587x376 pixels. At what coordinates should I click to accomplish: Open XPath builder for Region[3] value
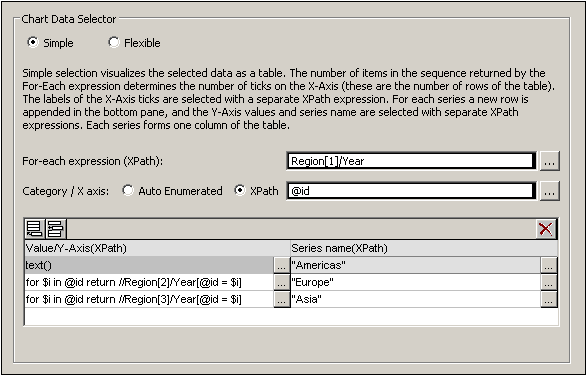tap(282, 299)
